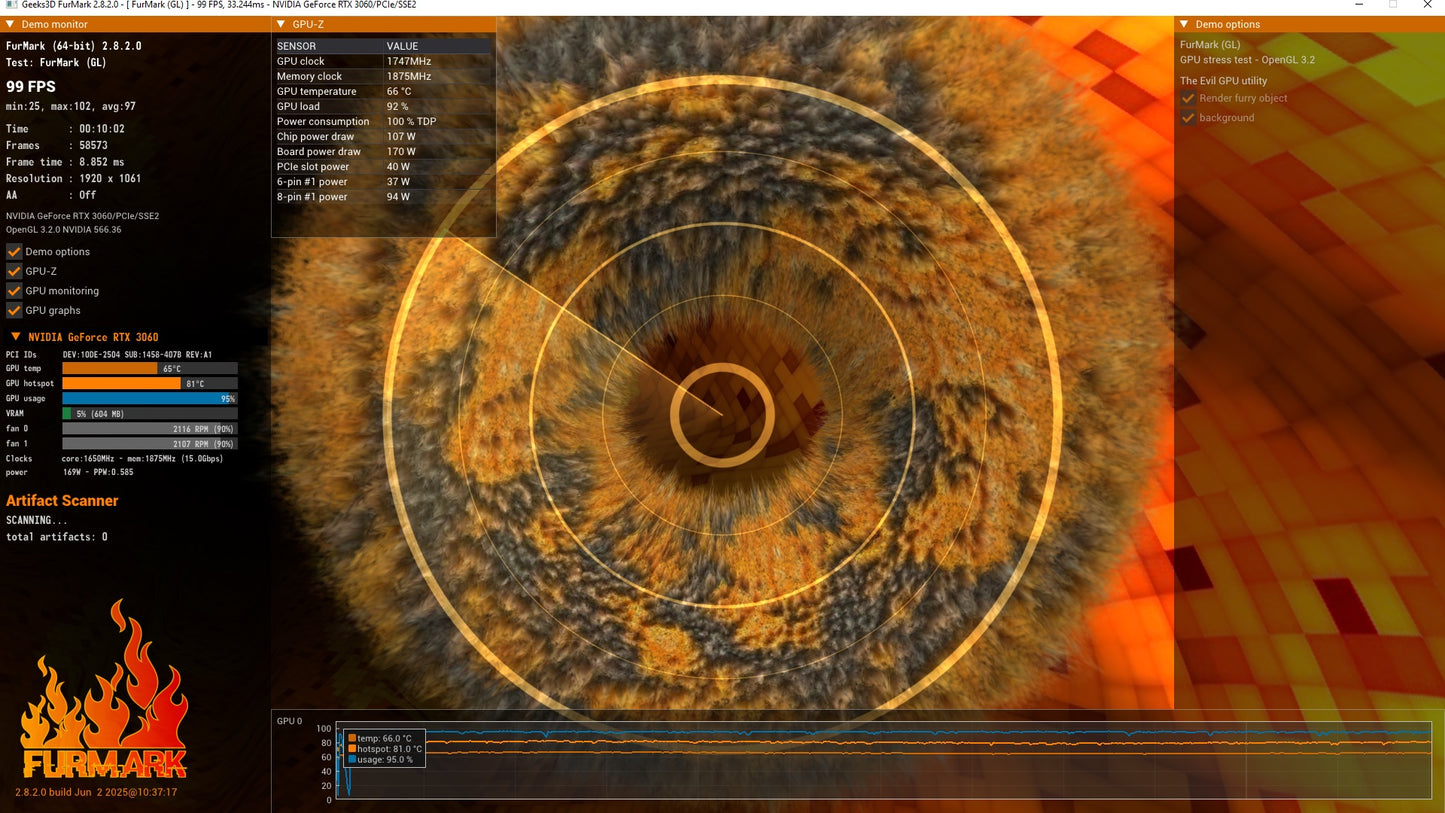This screenshot has height=813, width=1445.
Task: Select the Memory clock row
Action: [x=383, y=76]
